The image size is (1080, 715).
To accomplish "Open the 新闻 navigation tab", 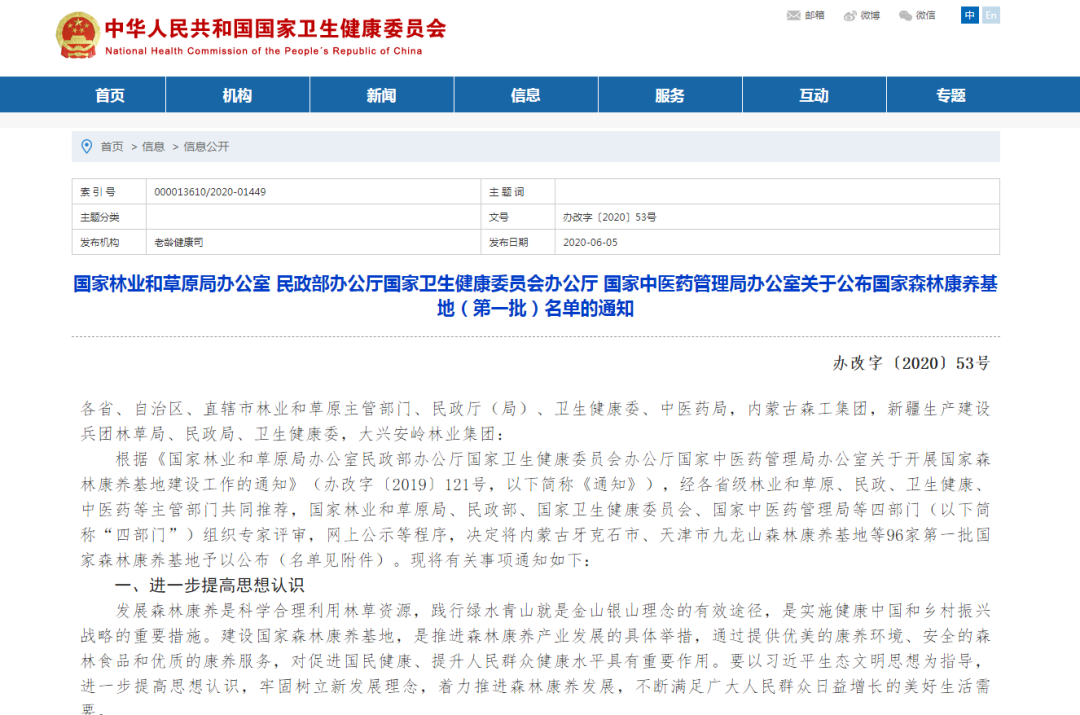I will pos(382,95).
